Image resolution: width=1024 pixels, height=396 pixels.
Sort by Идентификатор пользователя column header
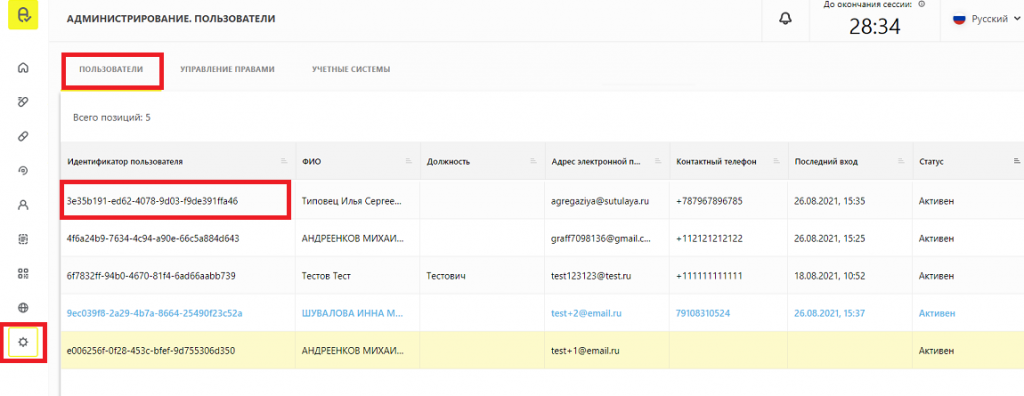(x=125, y=161)
